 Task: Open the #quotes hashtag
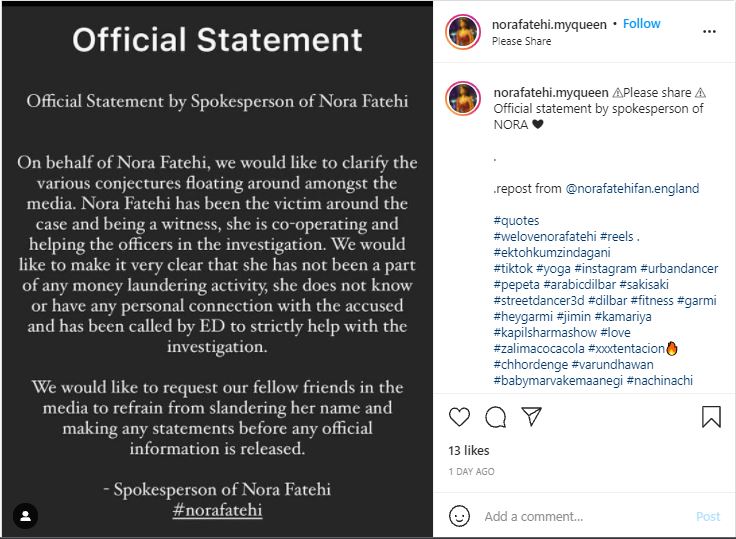pos(516,221)
